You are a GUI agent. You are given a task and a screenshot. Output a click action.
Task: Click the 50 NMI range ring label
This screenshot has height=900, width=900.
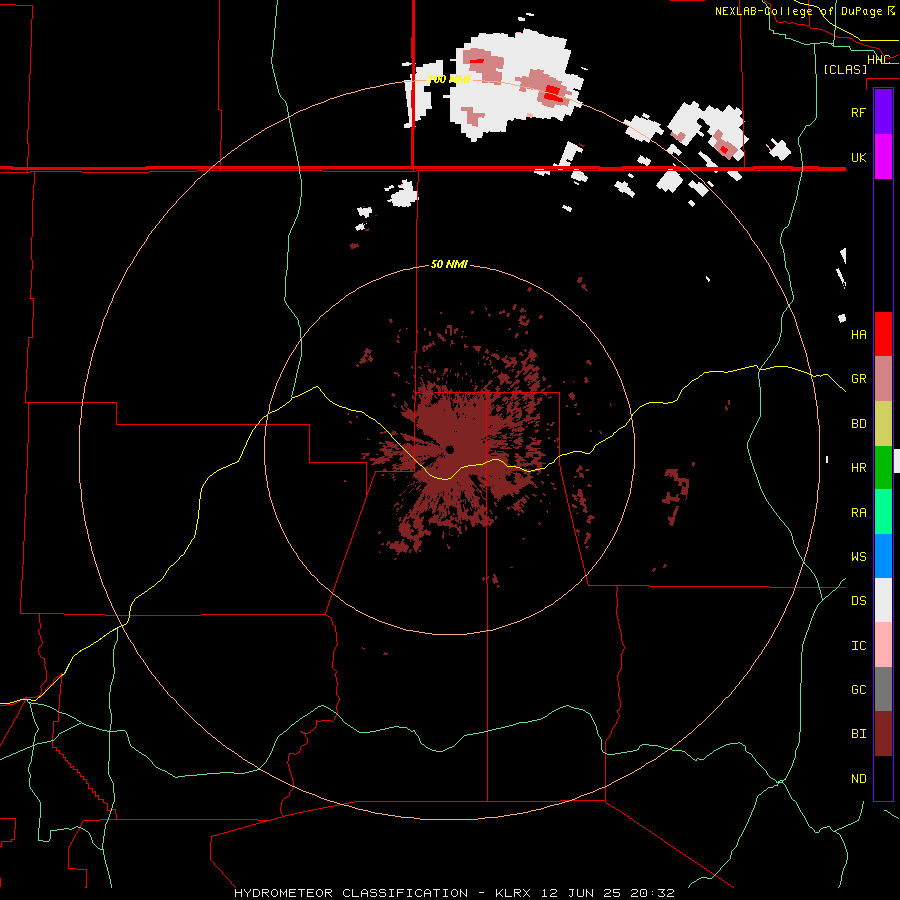pos(449,264)
